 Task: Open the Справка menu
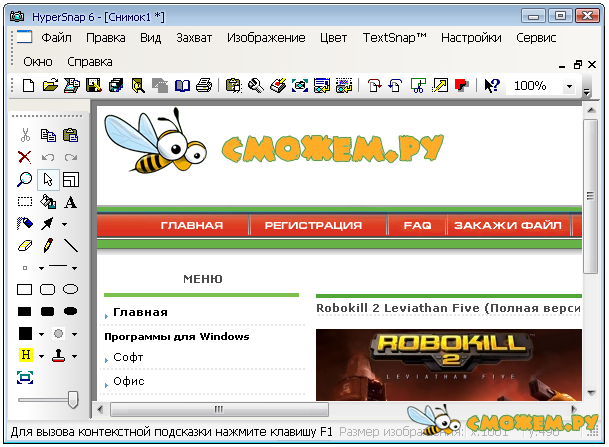click(x=90, y=62)
